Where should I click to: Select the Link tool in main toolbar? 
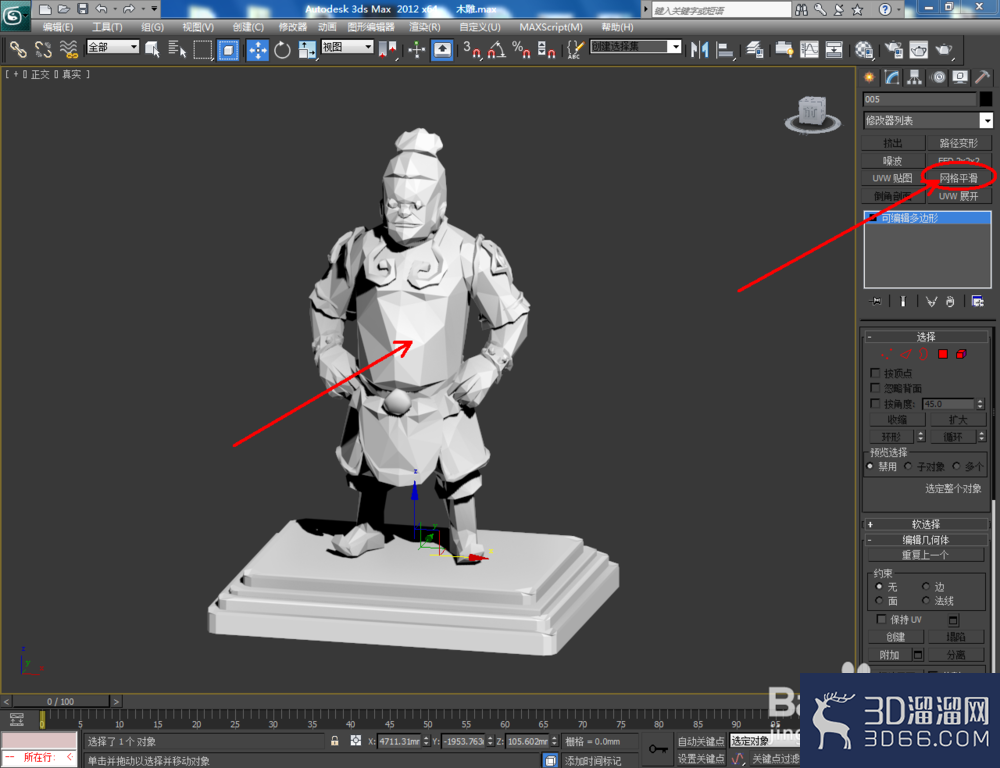pos(17,49)
